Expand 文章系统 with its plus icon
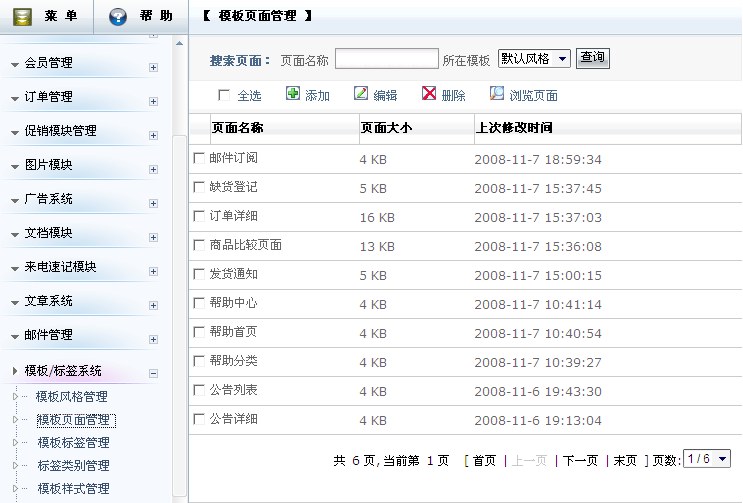The width and height of the screenshot is (743, 503). pyautogui.click(x=153, y=305)
